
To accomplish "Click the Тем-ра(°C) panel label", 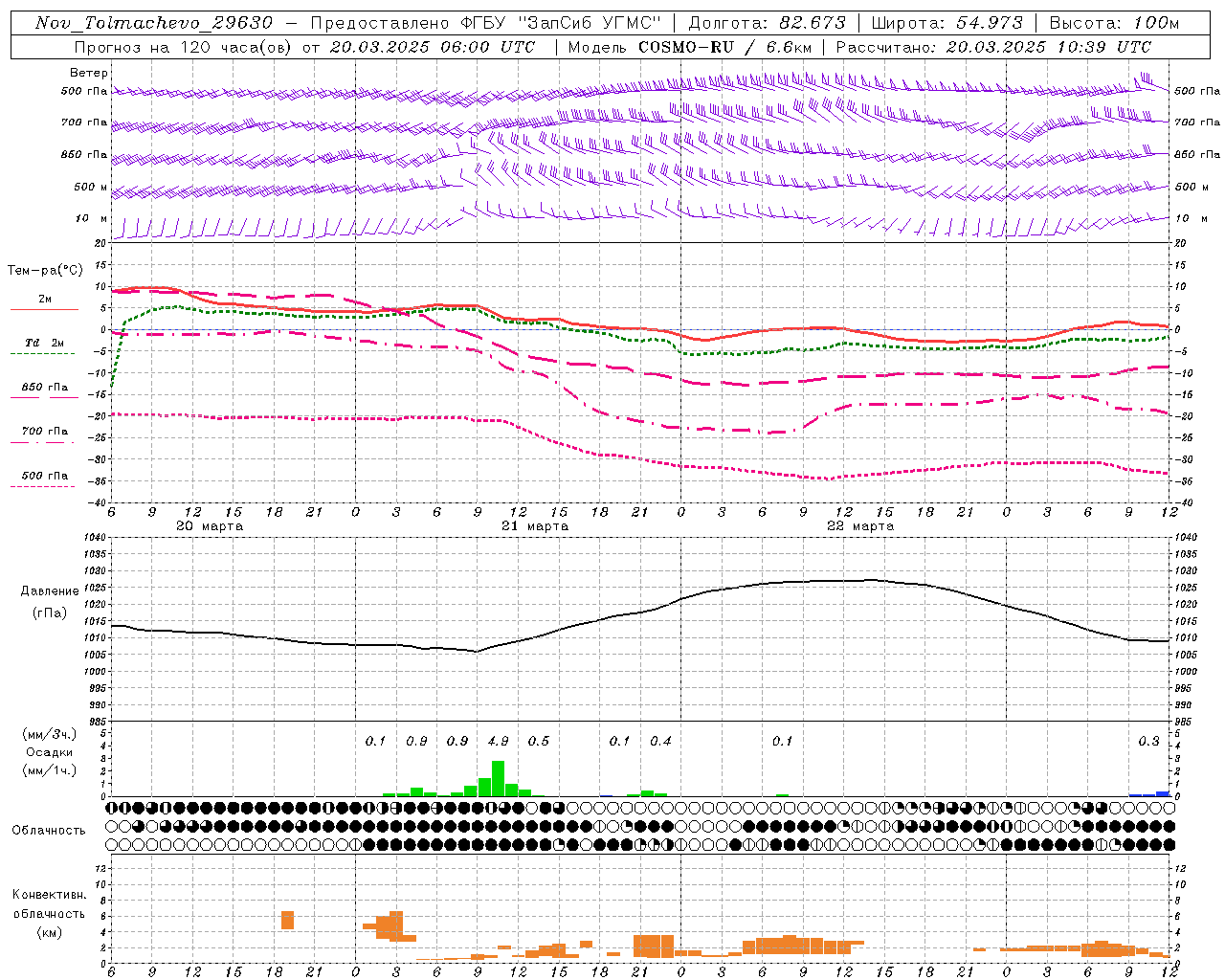I will click(x=45, y=271).
